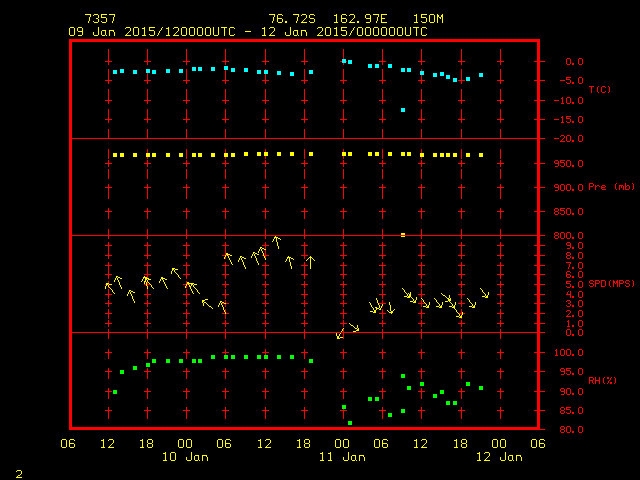
Task: Select the 11 Jan date marker
Action: (x=342, y=457)
